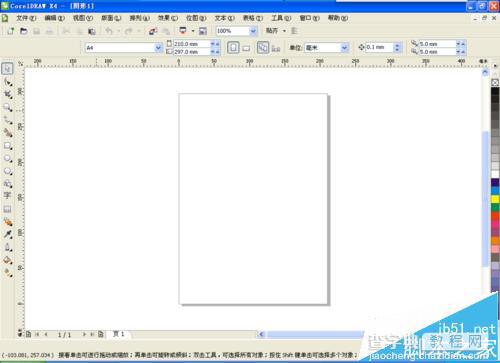Open the Outline tool flyout
500x363 pixels.
coord(8,247)
